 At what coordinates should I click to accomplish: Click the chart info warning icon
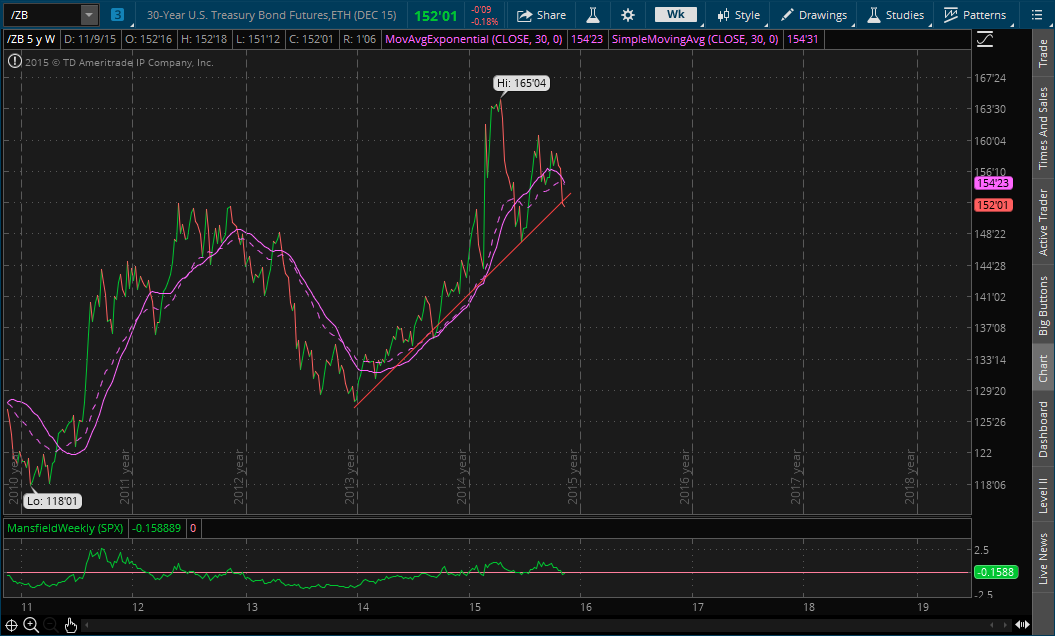(x=14, y=62)
